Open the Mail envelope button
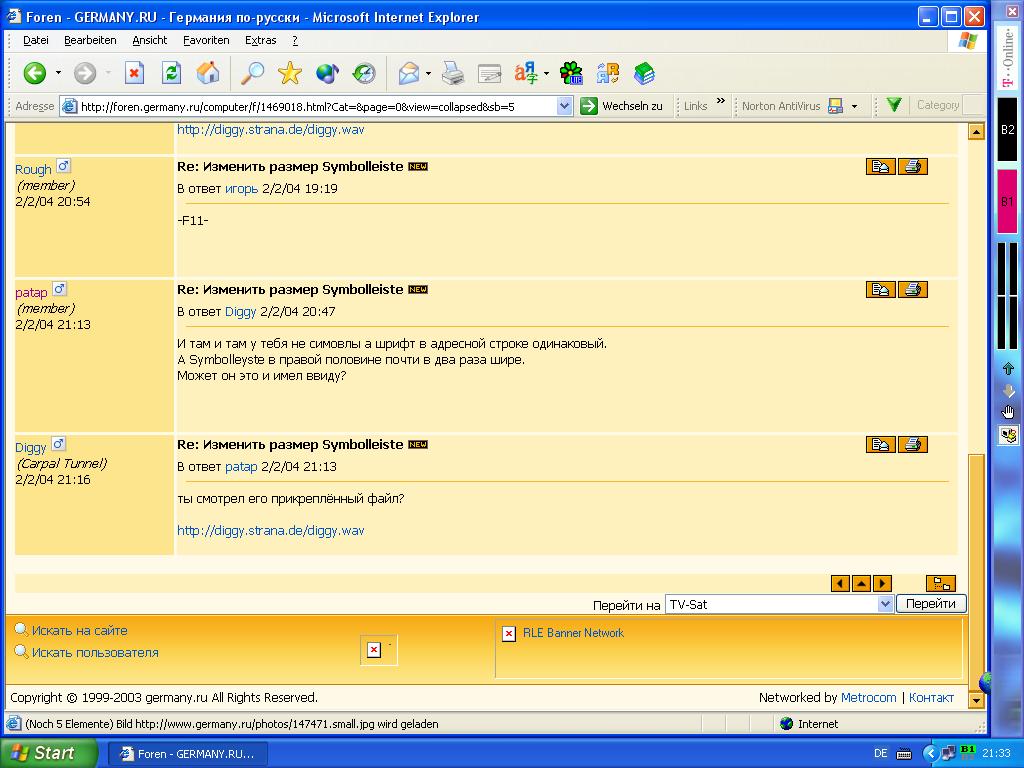1024x768 pixels. click(409, 73)
